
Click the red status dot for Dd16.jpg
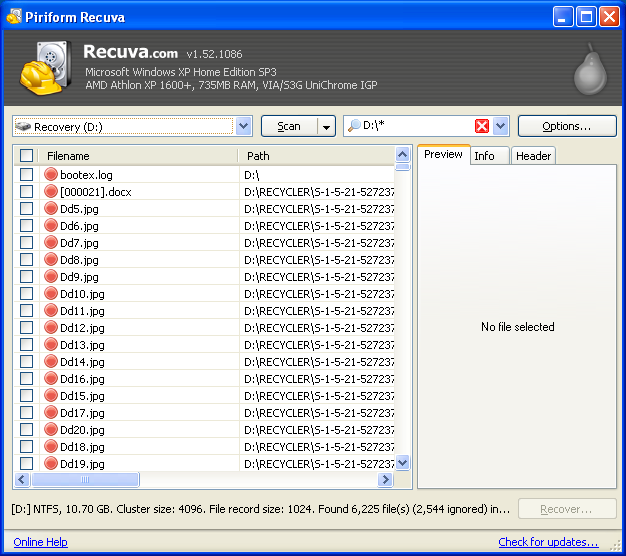51,378
